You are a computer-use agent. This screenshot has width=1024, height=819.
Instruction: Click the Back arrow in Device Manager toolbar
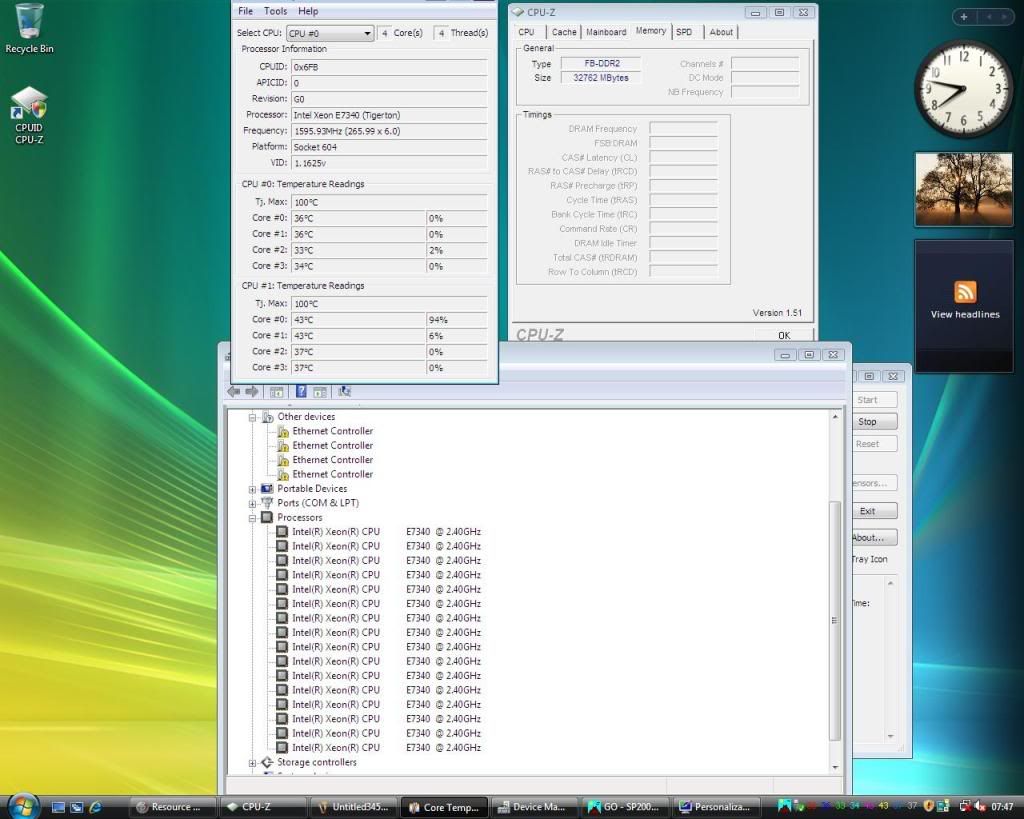click(x=234, y=391)
